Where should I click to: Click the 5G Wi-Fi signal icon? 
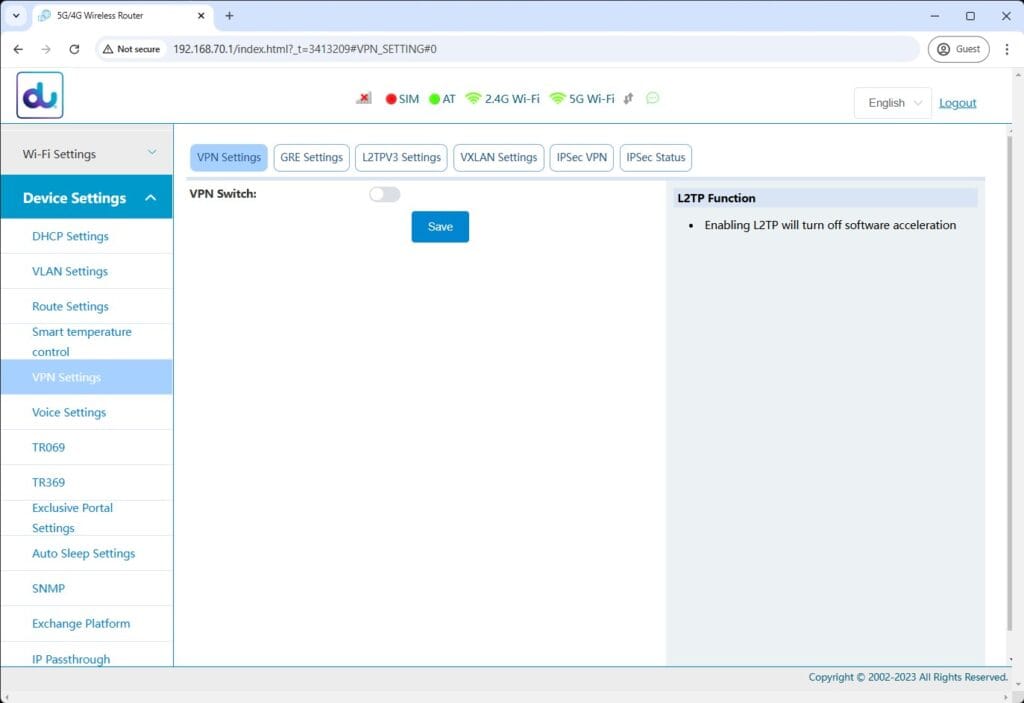point(557,98)
